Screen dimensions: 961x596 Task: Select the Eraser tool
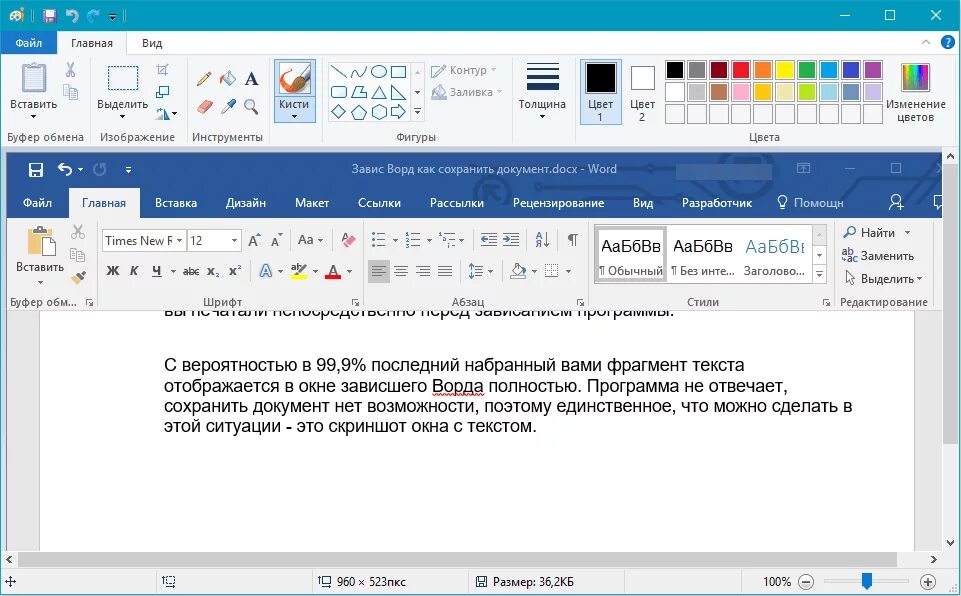click(x=204, y=107)
